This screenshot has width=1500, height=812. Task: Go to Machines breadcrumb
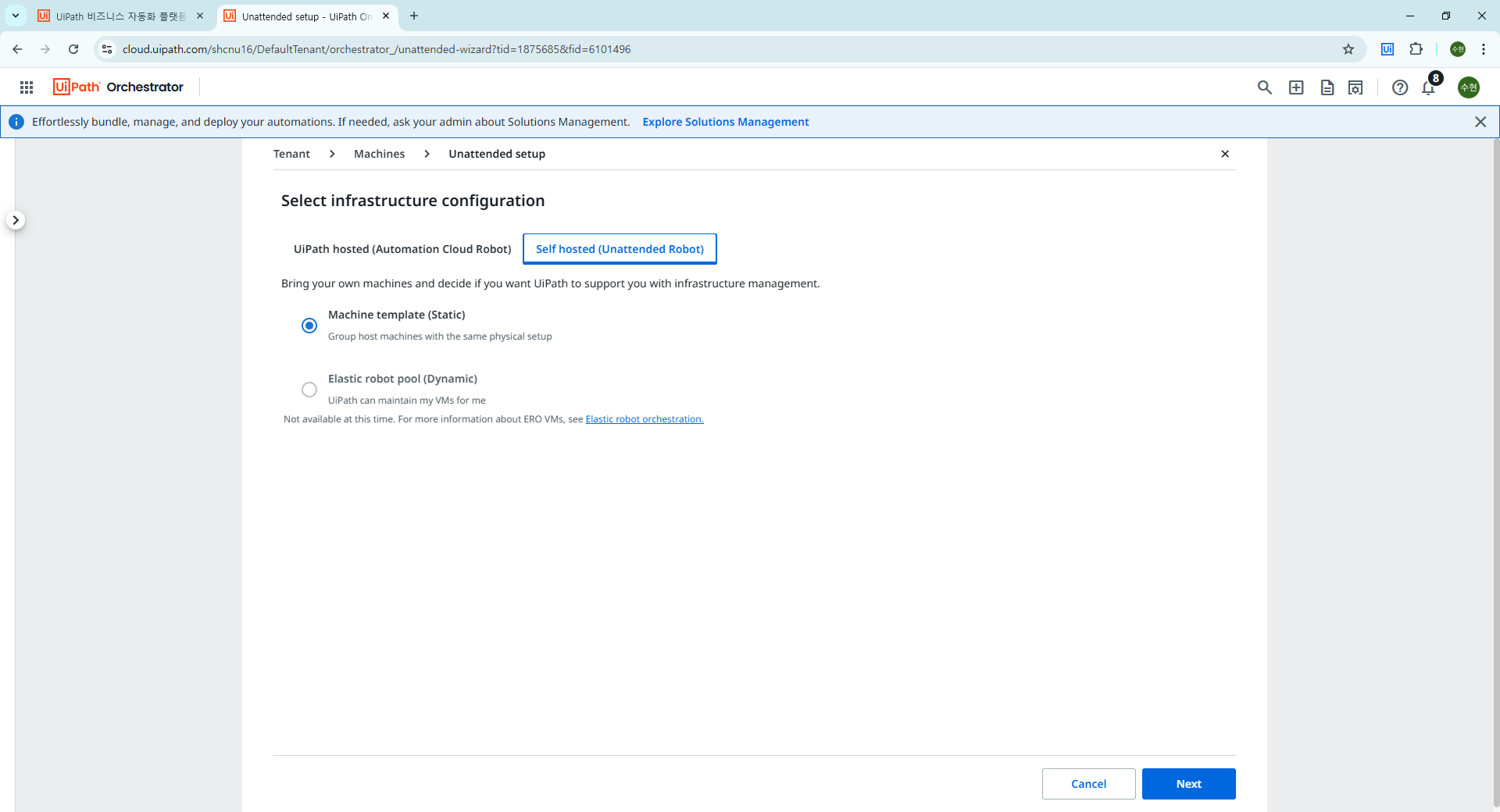379,154
